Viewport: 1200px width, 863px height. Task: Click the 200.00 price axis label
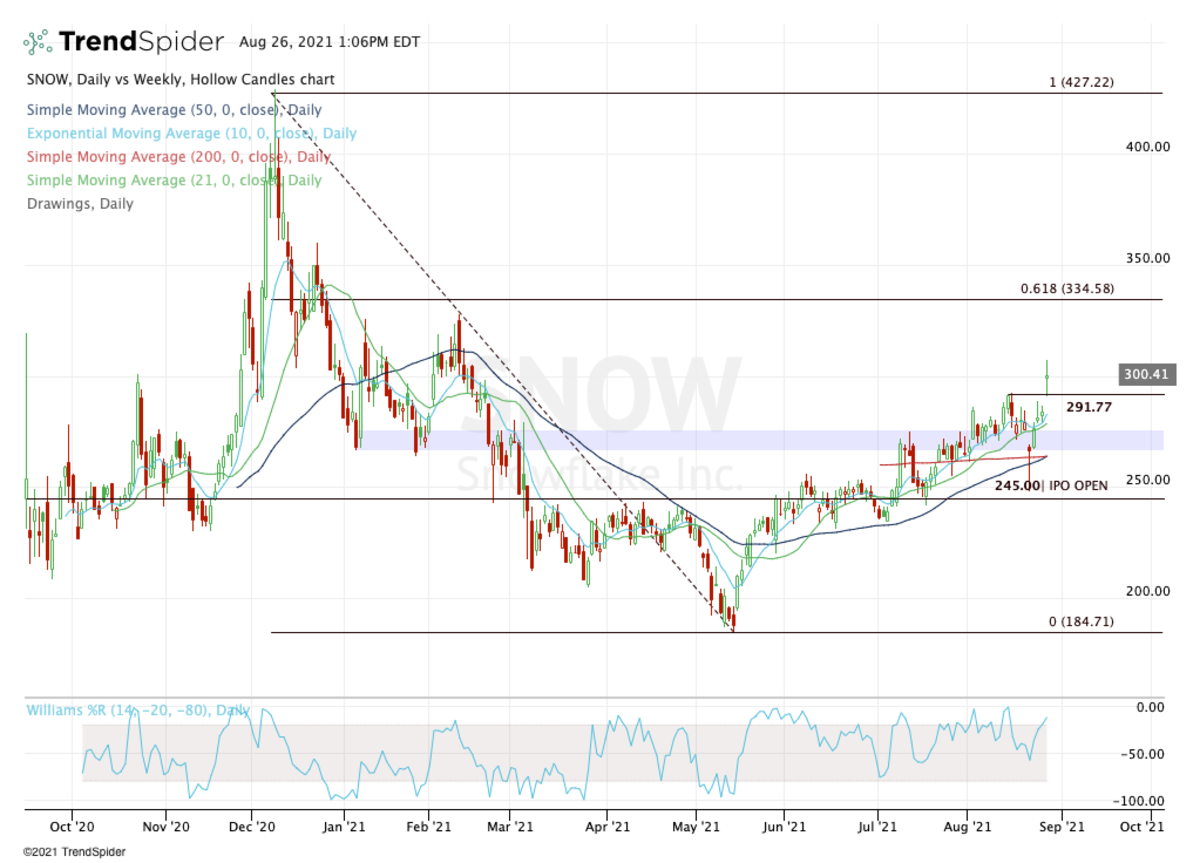click(x=1147, y=591)
